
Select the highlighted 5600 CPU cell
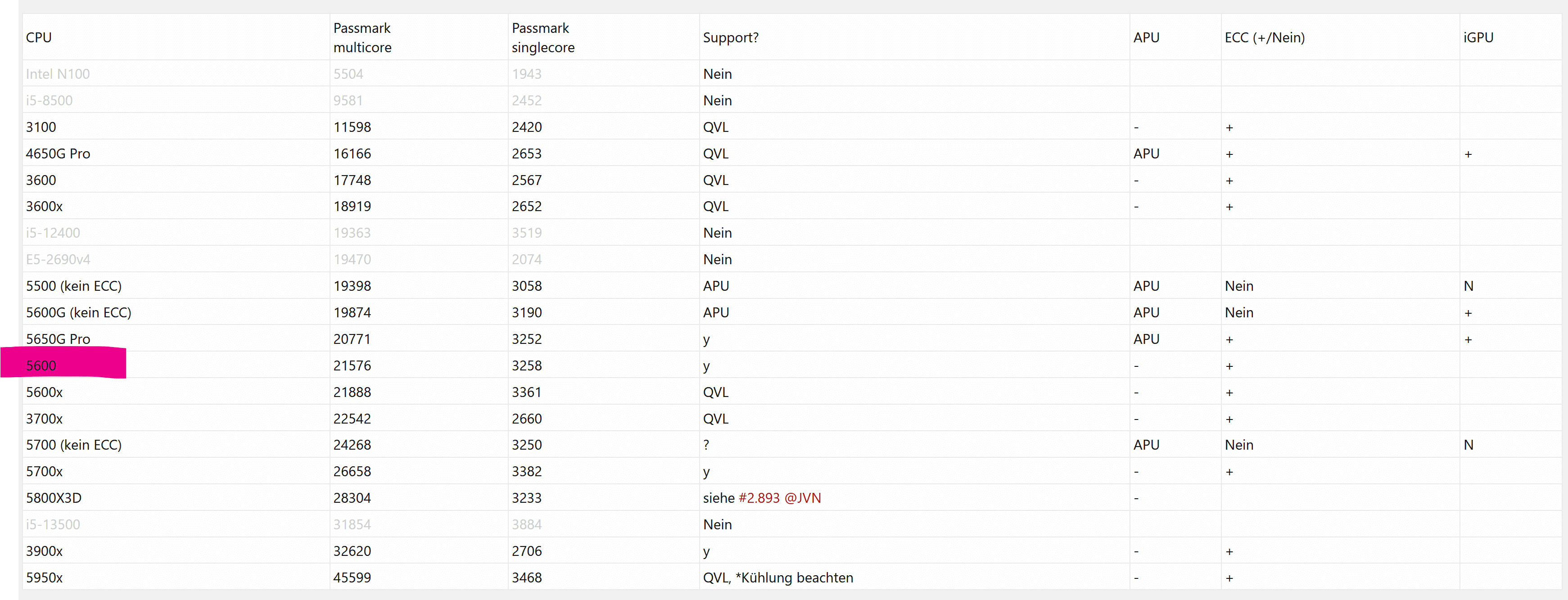pyautogui.click(x=41, y=366)
